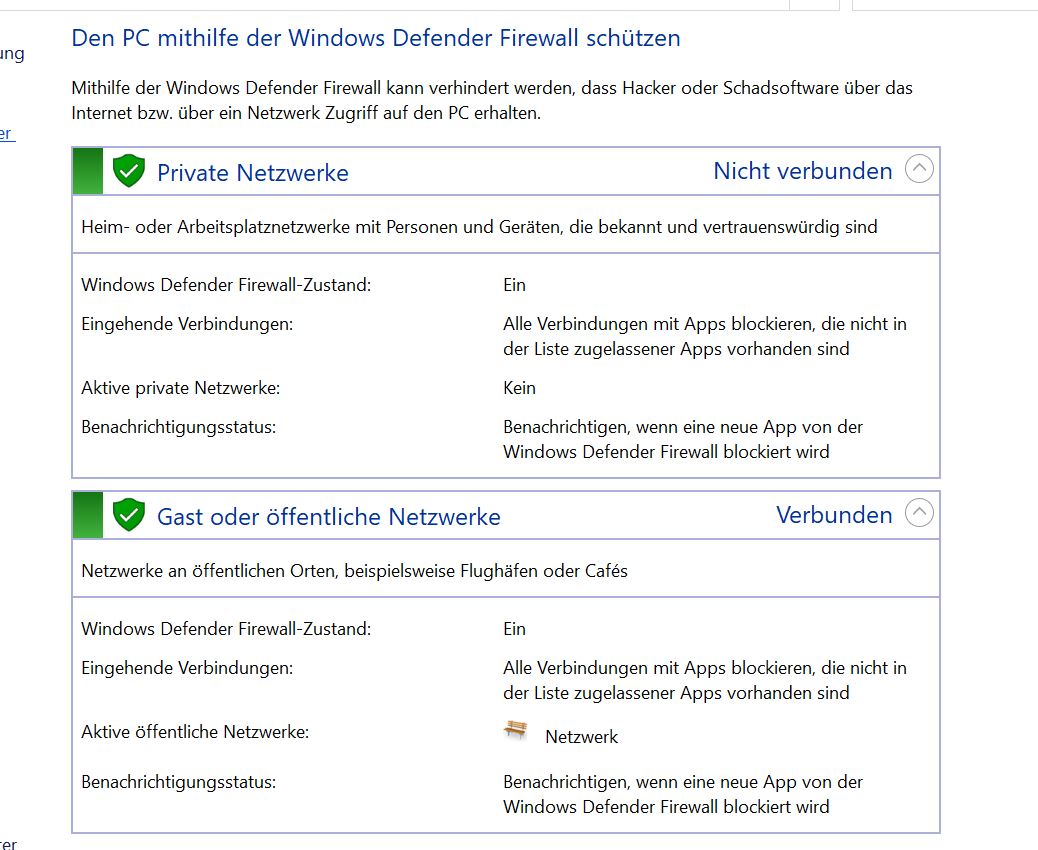The height and width of the screenshot is (850, 1038).
Task: Open the underlined link in the left sidebar
Action: click(7, 134)
